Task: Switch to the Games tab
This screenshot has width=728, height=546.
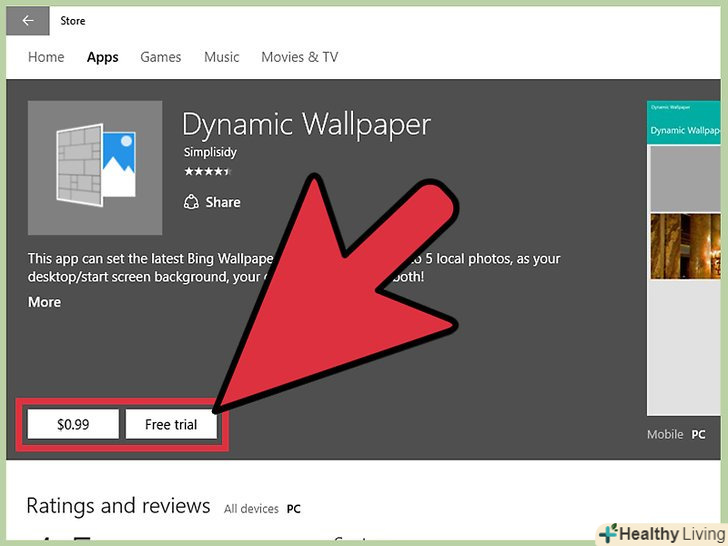Action: click(x=160, y=57)
